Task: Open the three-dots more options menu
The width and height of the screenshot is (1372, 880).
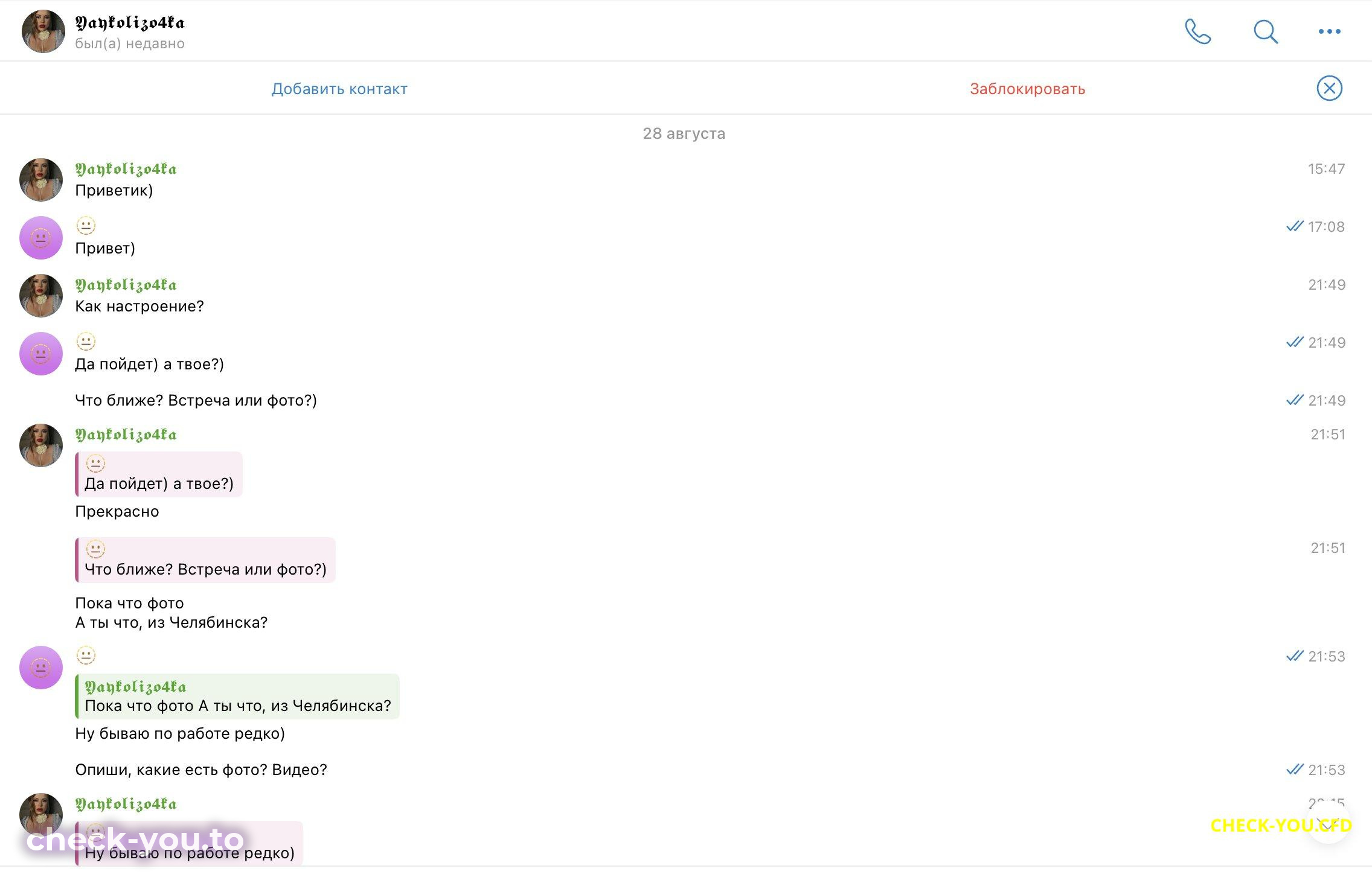Action: coord(1329,31)
